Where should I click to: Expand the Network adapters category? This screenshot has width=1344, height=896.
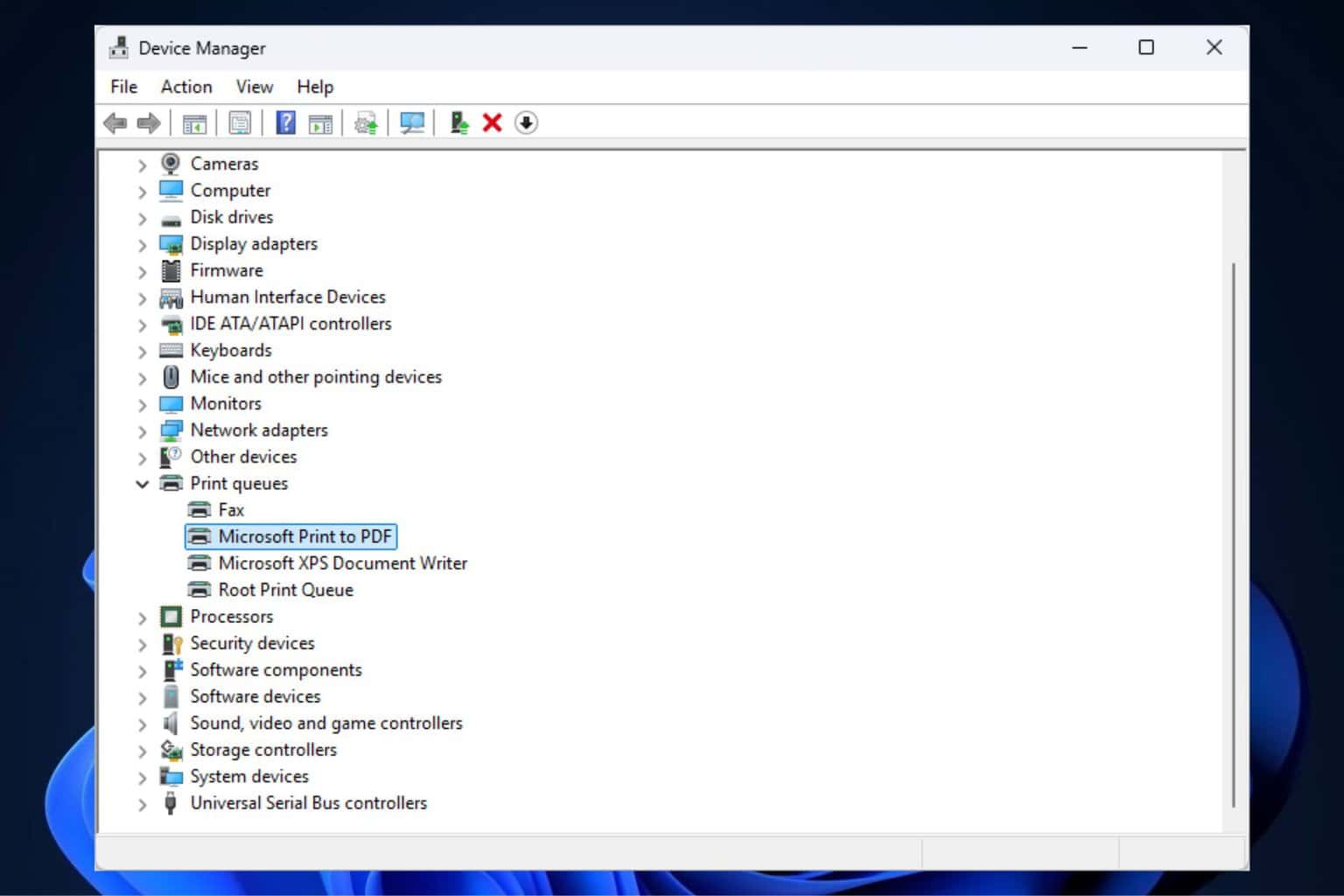click(x=142, y=430)
